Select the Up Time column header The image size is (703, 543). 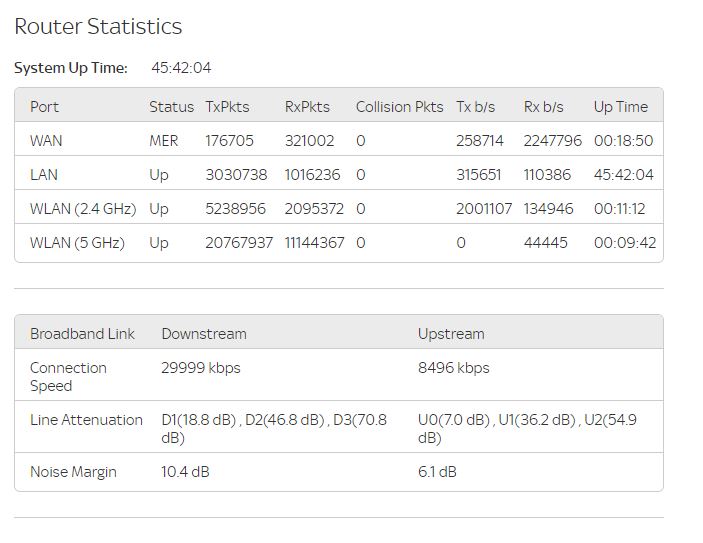pyautogui.click(x=620, y=107)
